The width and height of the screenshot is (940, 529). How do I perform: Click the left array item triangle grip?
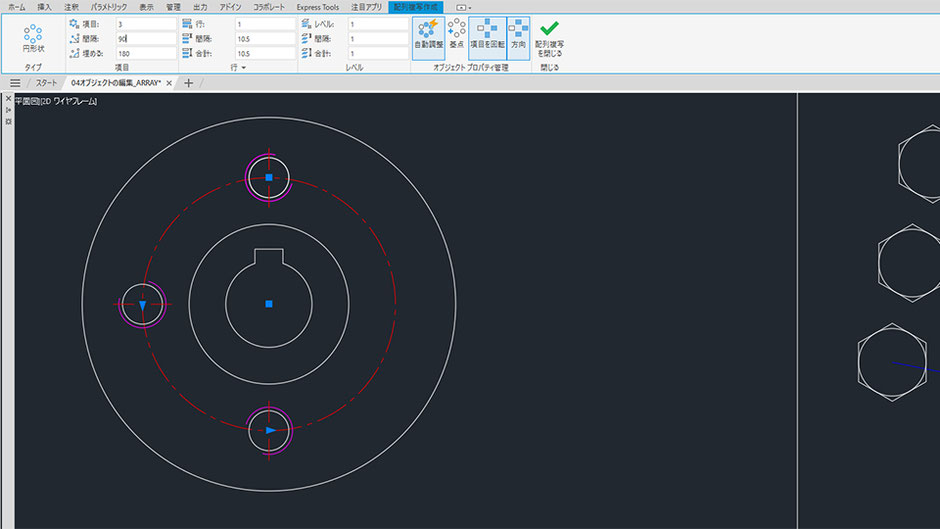(143, 305)
